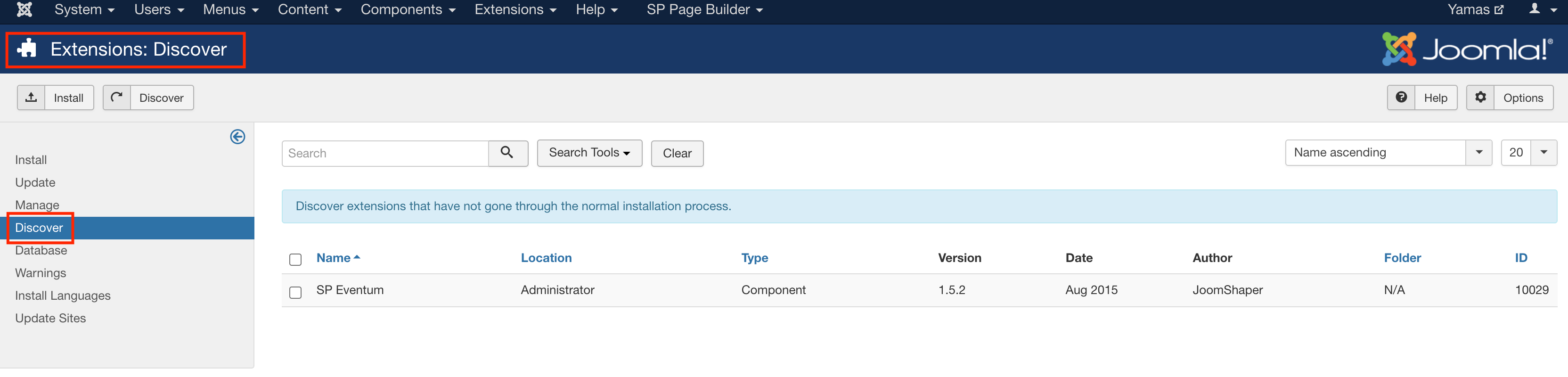
Task: Collapse sidebar with the left arrow icon
Action: point(237,136)
